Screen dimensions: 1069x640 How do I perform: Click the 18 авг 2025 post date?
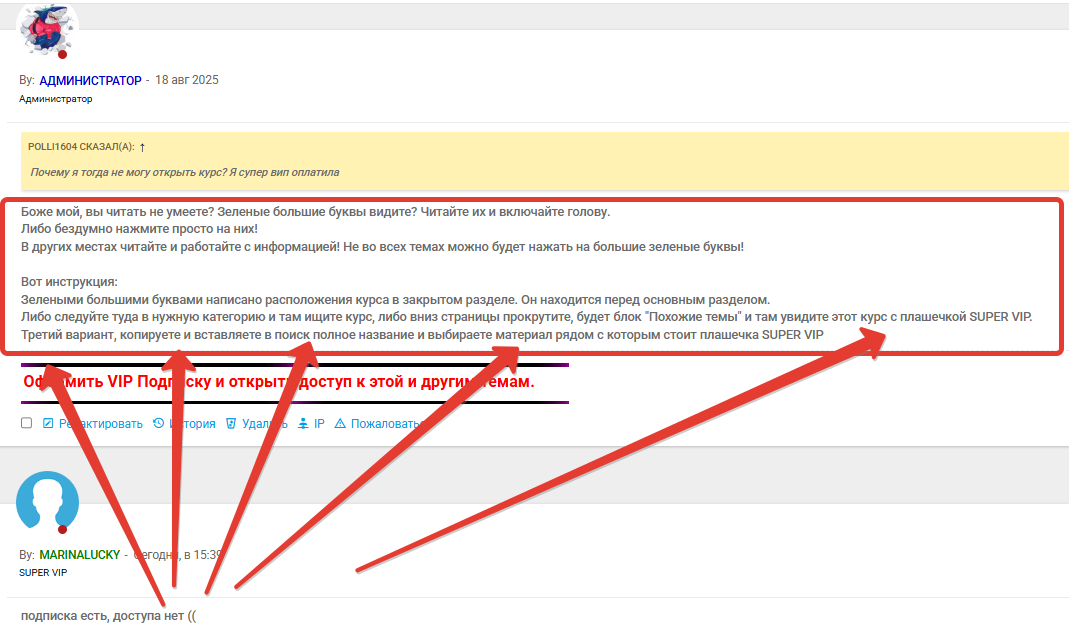(187, 80)
